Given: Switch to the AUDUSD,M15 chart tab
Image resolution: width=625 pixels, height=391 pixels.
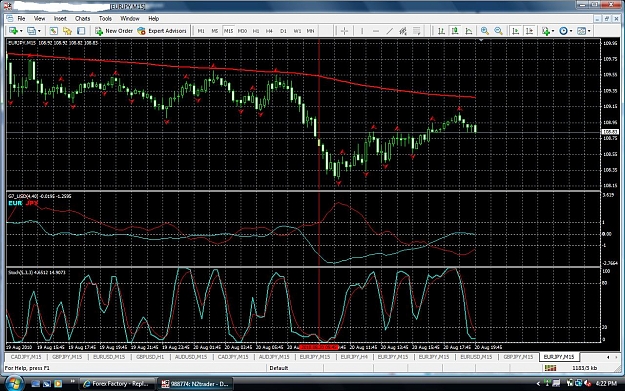Looking at the screenshot, I should click(x=191, y=357).
